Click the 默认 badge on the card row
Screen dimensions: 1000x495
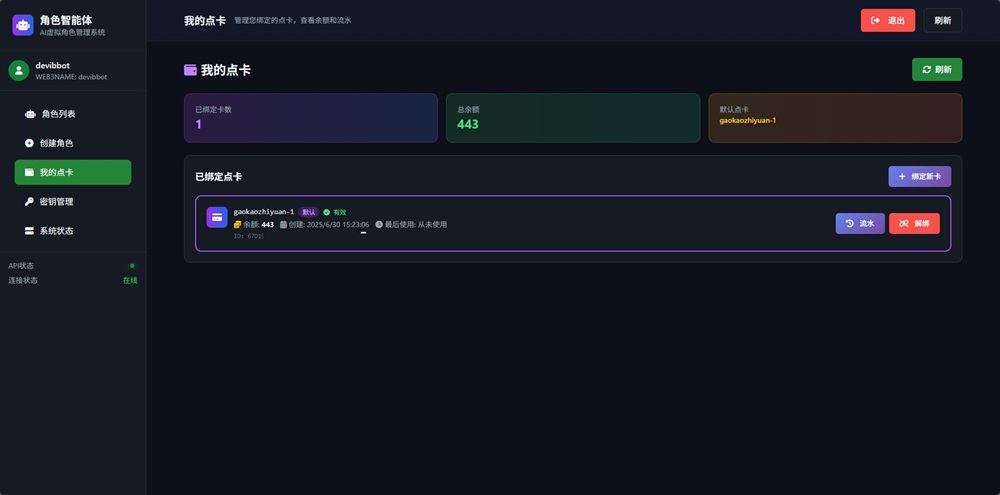308,212
